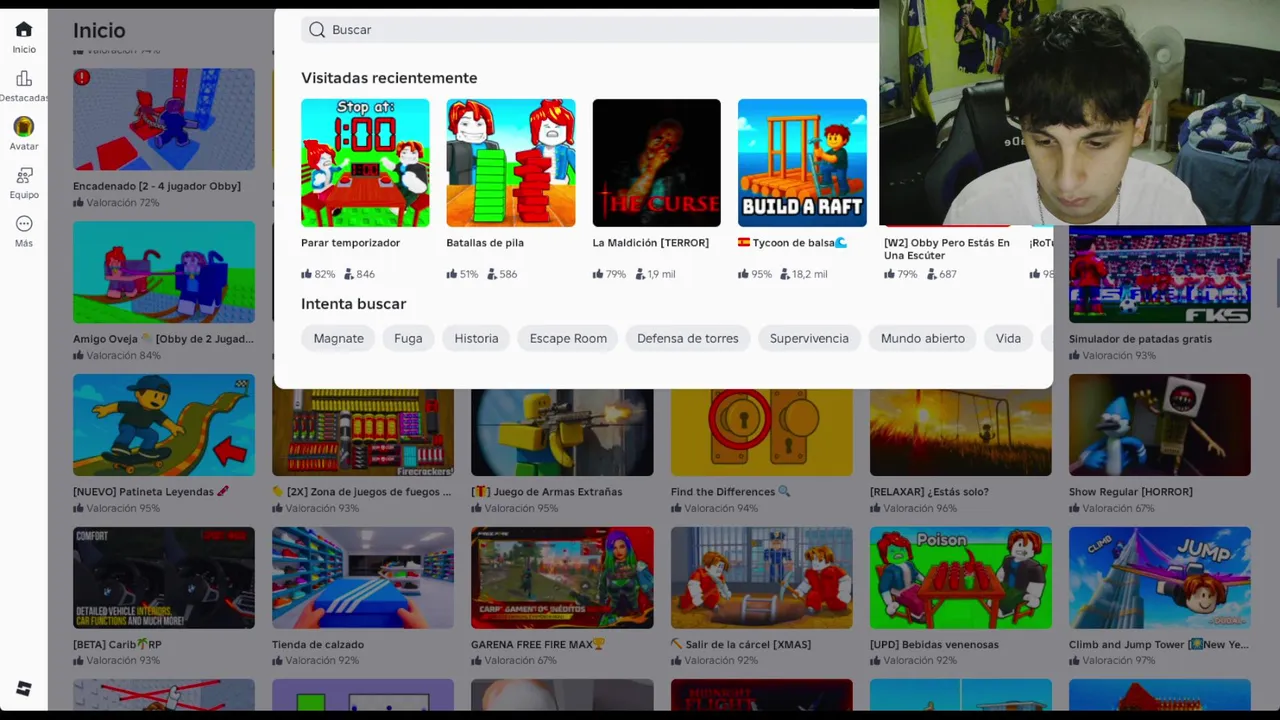Viewport: 1280px width, 720px height.
Task: Click the Roblox logo icon at bottom-left
Action: (24, 689)
